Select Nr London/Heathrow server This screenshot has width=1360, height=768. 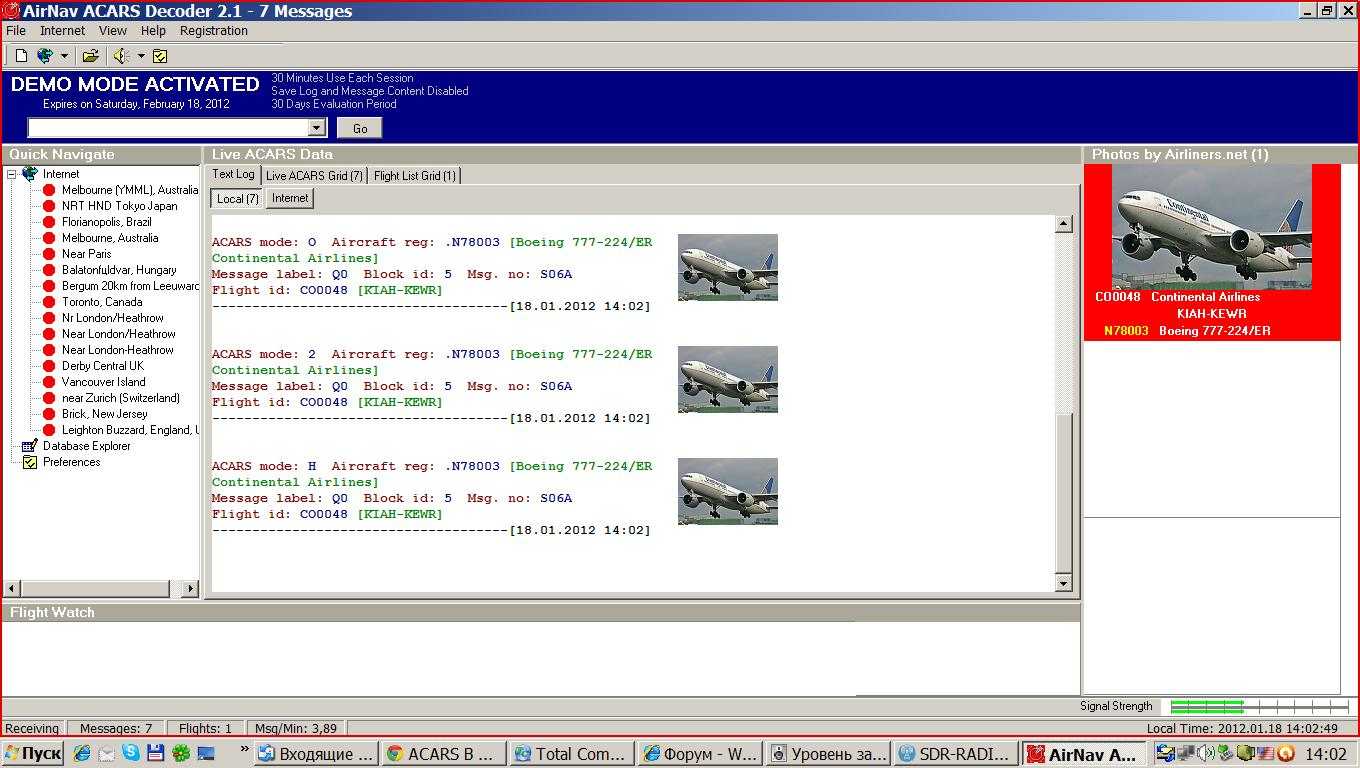(113, 318)
